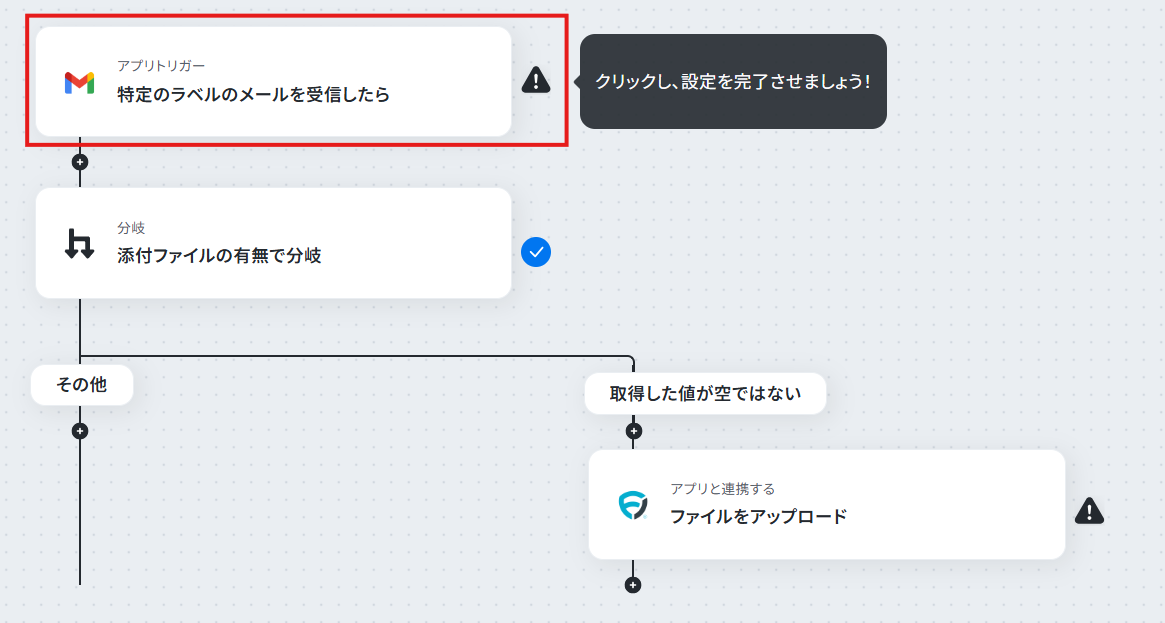This screenshot has height=623, width=1165.
Task: Click the アプリと連携する caption text
Action: 722,489
